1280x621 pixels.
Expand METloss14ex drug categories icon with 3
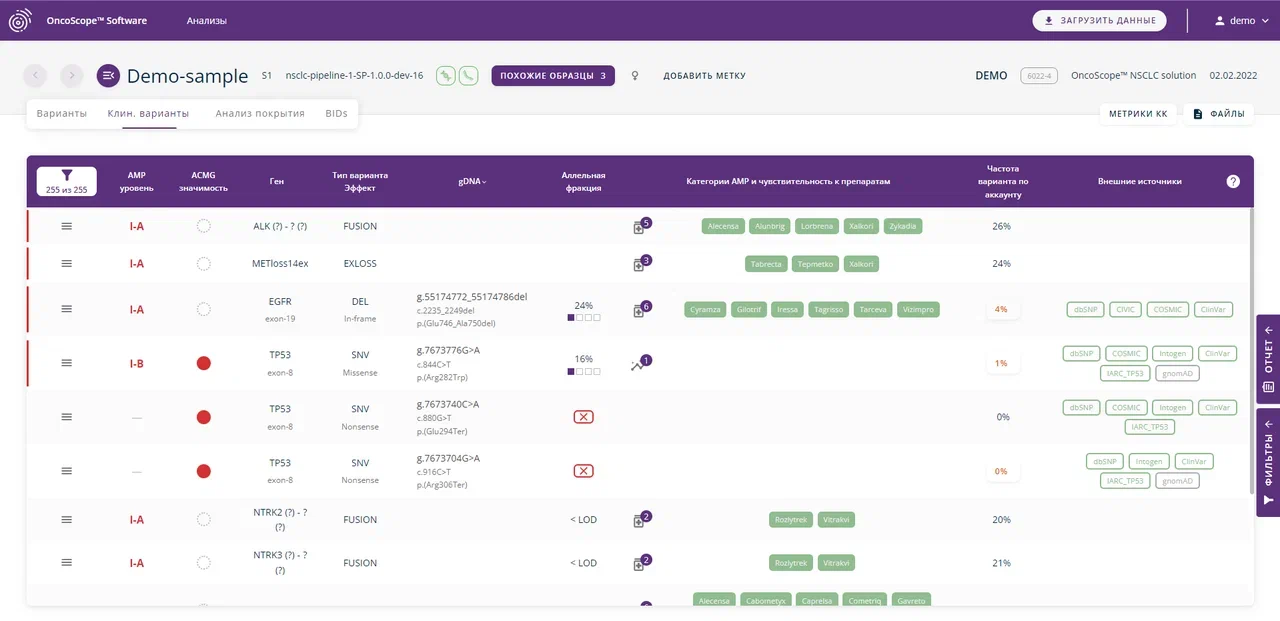pyautogui.click(x=640, y=264)
